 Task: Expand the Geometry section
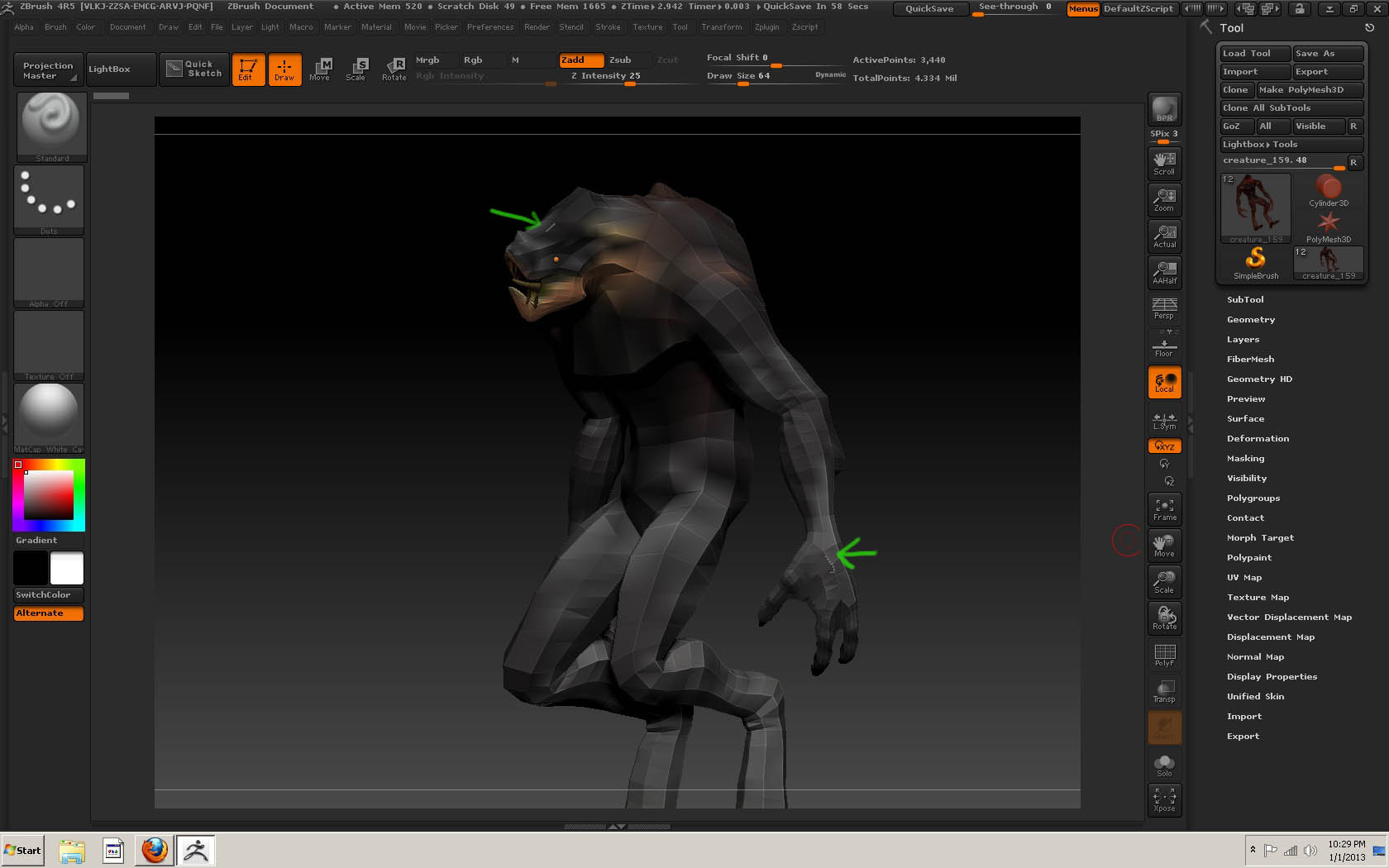(1250, 319)
